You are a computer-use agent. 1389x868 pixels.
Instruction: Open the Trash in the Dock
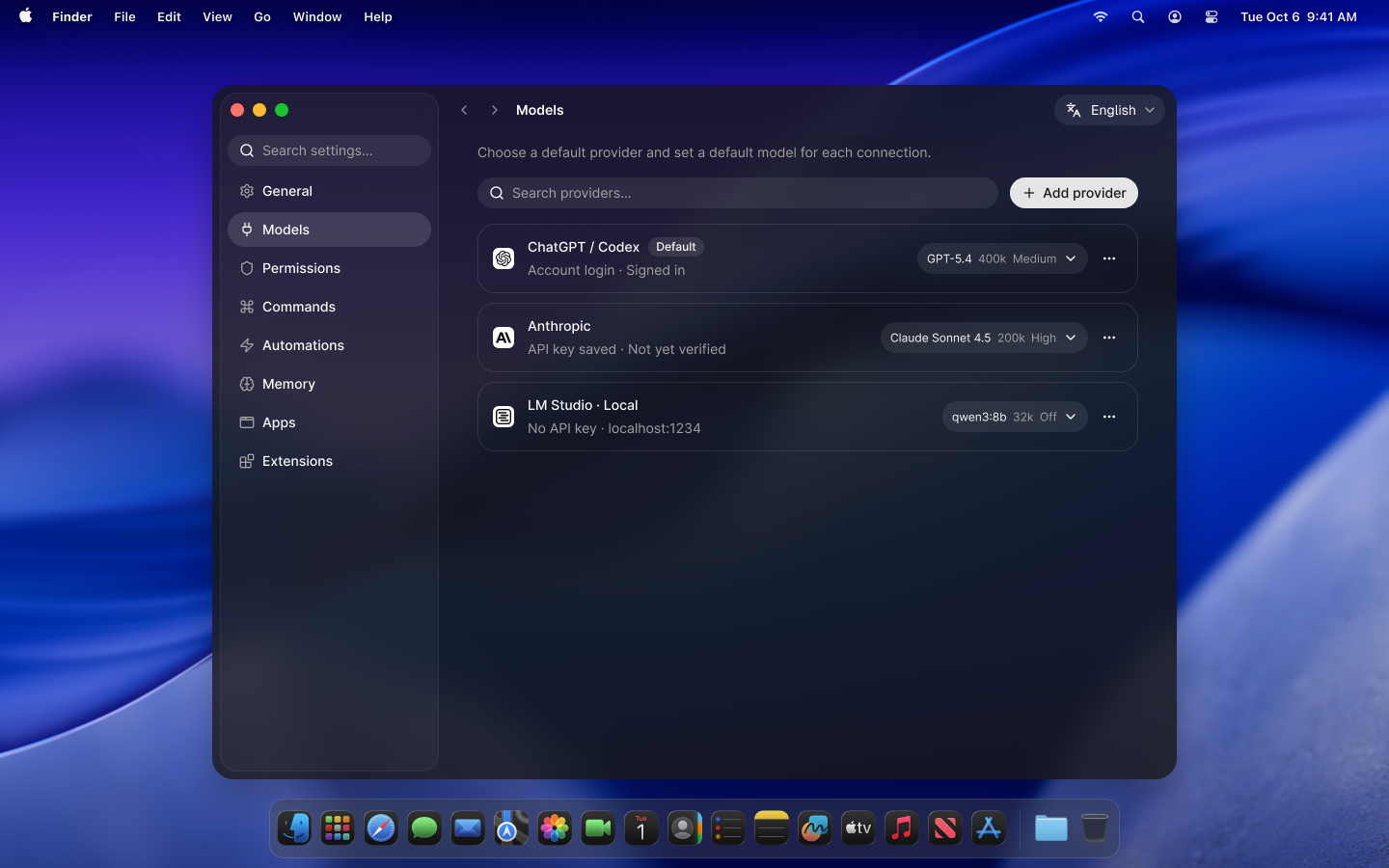point(1095,828)
